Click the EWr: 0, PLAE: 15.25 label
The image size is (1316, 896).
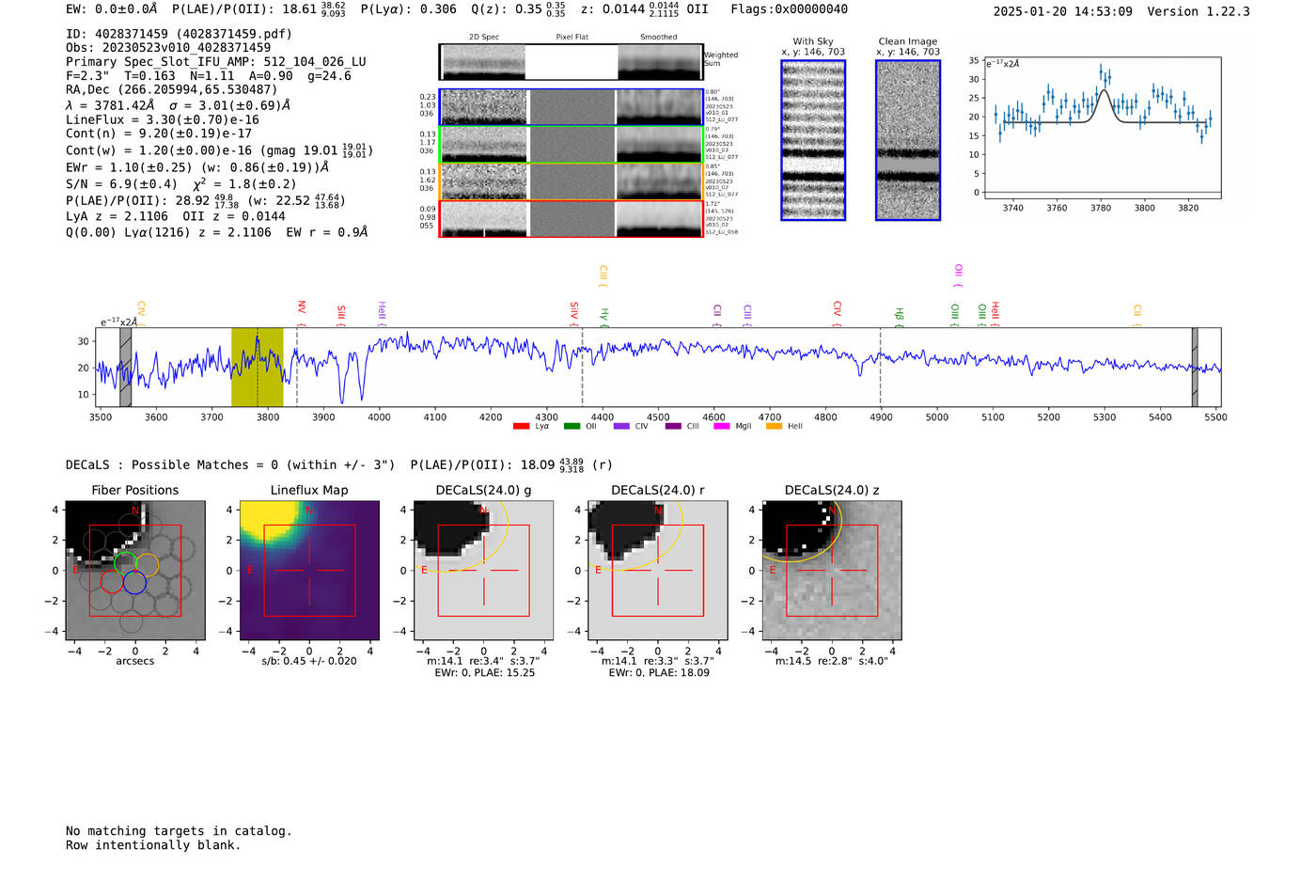484,673
